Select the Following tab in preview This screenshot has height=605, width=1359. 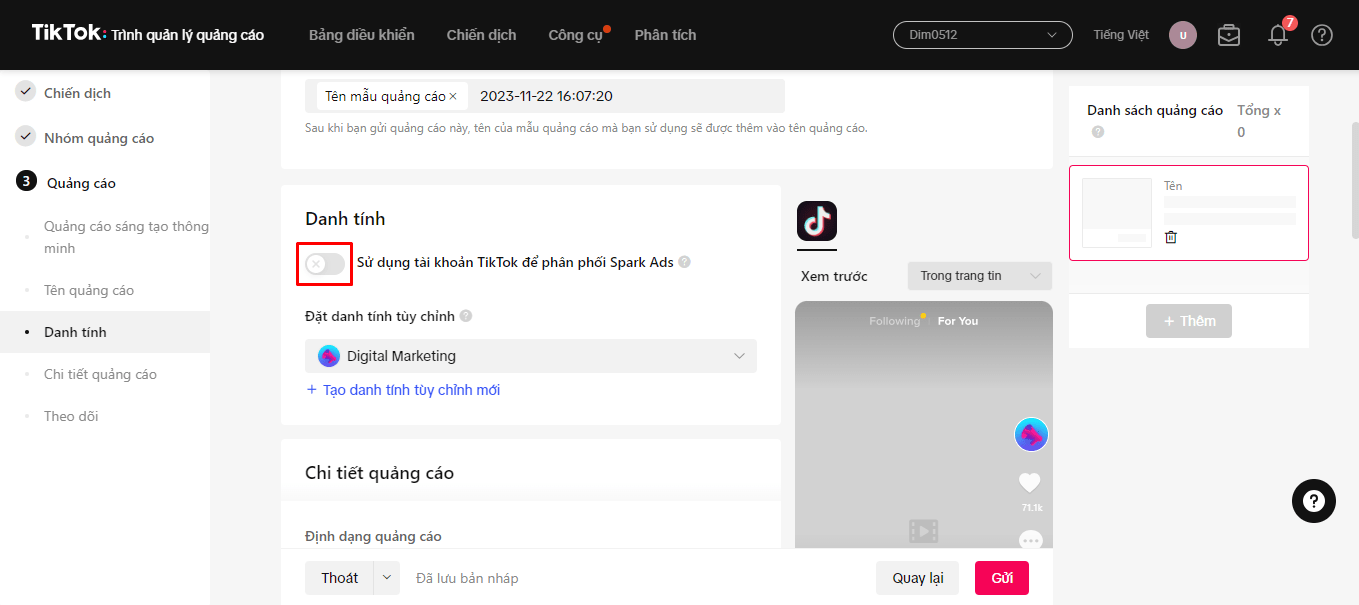pyautogui.click(x=894, y=321)
